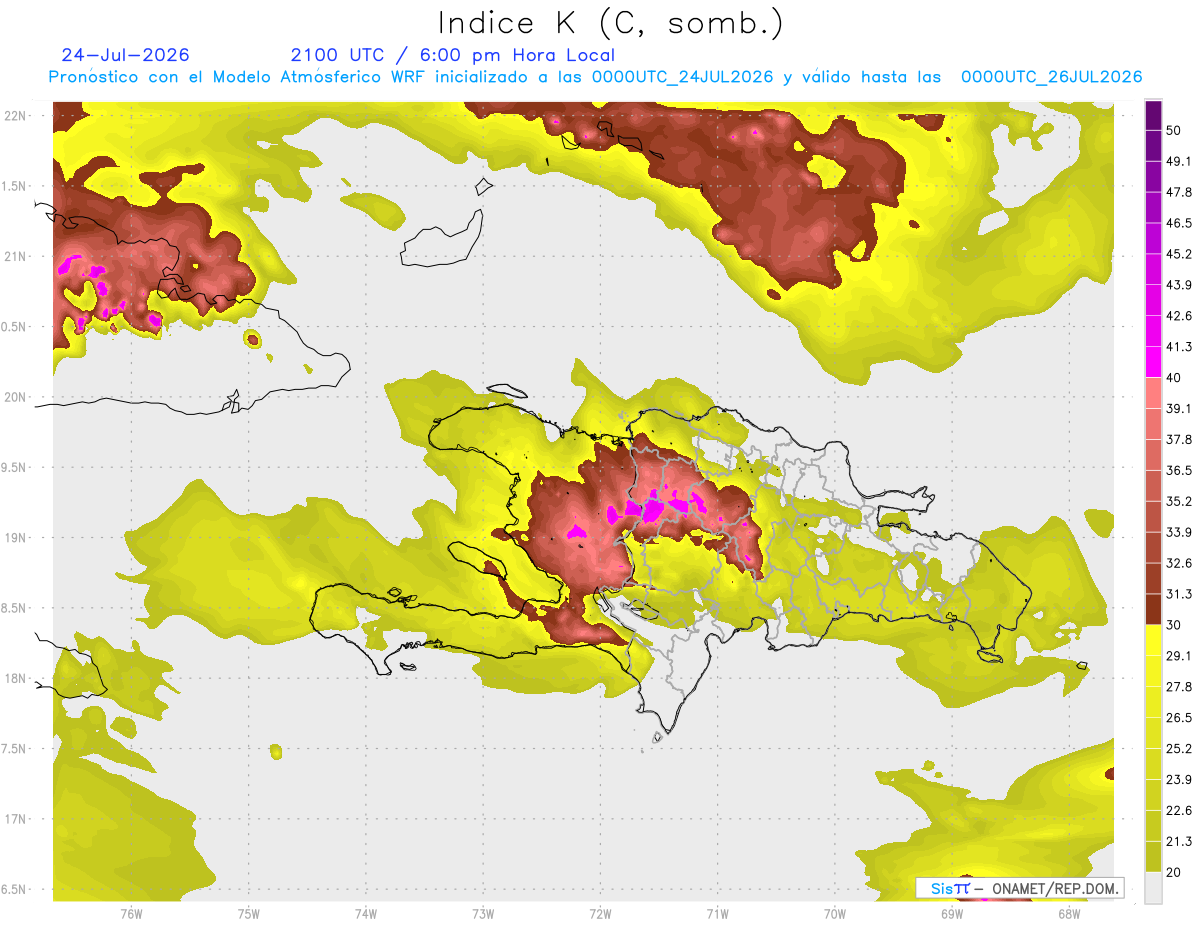Click the colorbar value "35.2"
This screenshot has height=927, width=1200.
click(1179, 501)
